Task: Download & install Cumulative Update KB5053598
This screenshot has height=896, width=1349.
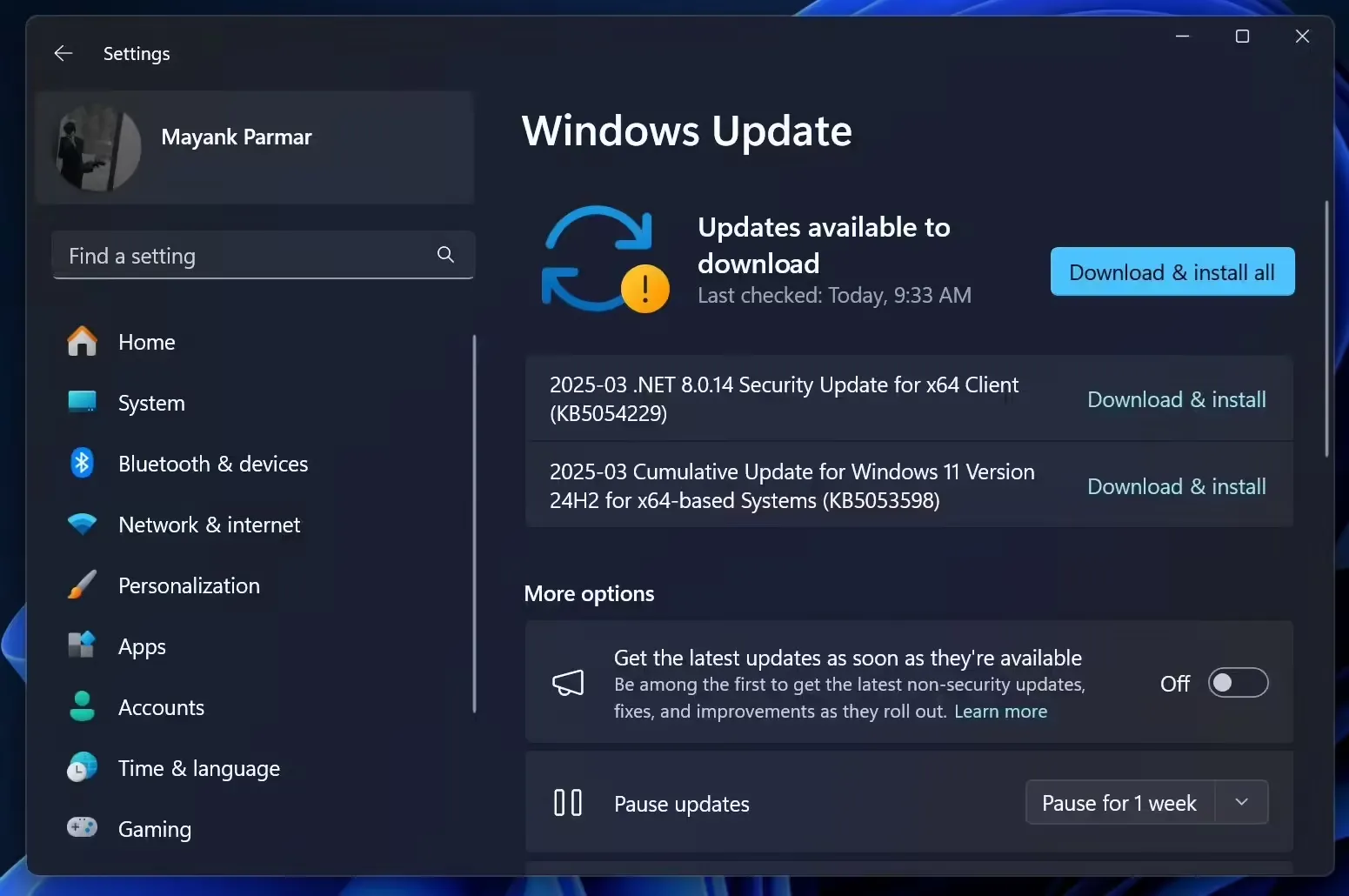Action: click(1176, 486)
